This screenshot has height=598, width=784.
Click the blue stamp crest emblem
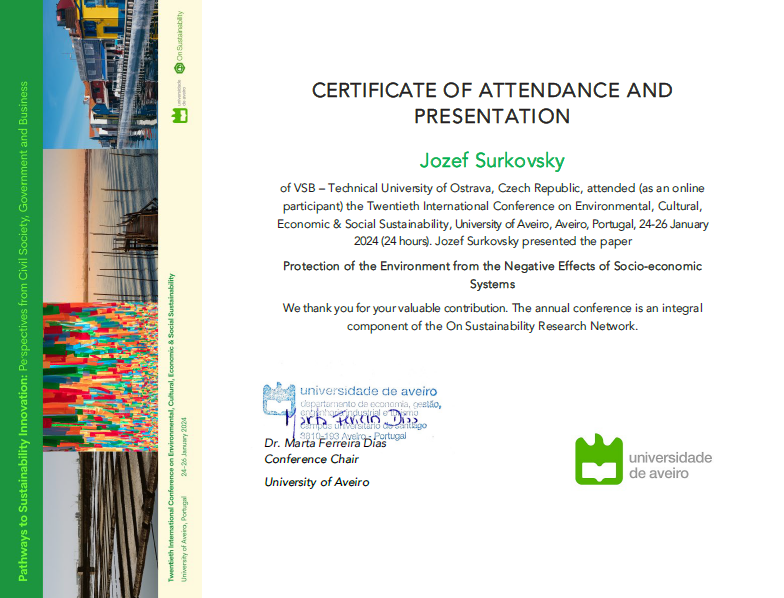click(278, 399)
